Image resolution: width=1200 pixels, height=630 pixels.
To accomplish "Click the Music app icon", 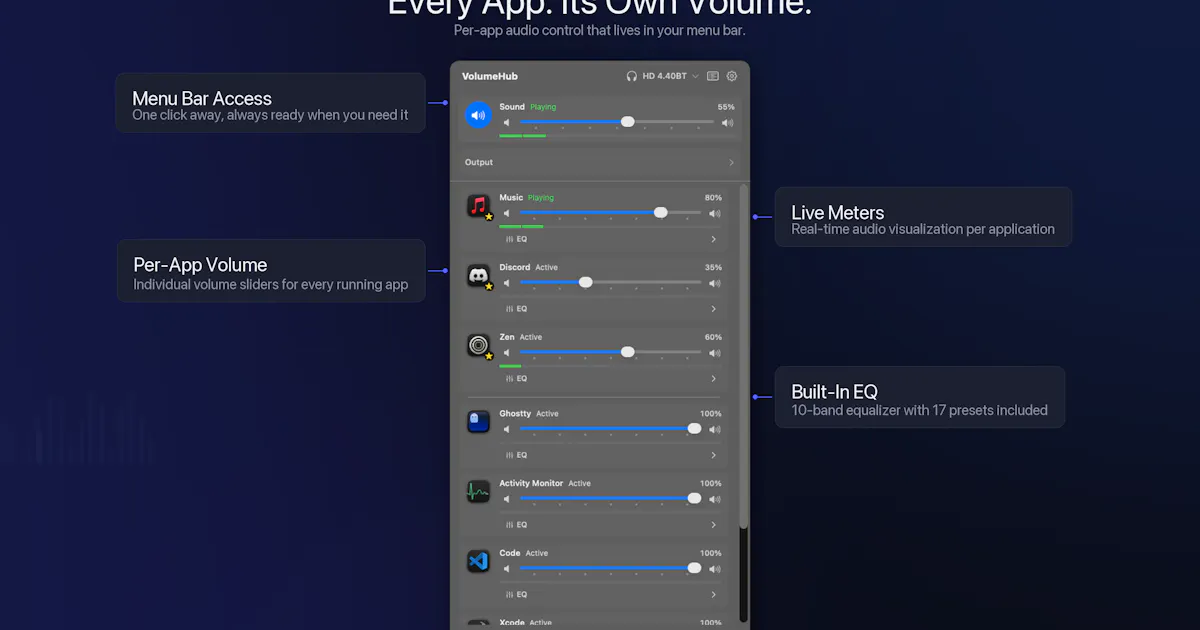I will pyautogui.click(x=478, y=206).
